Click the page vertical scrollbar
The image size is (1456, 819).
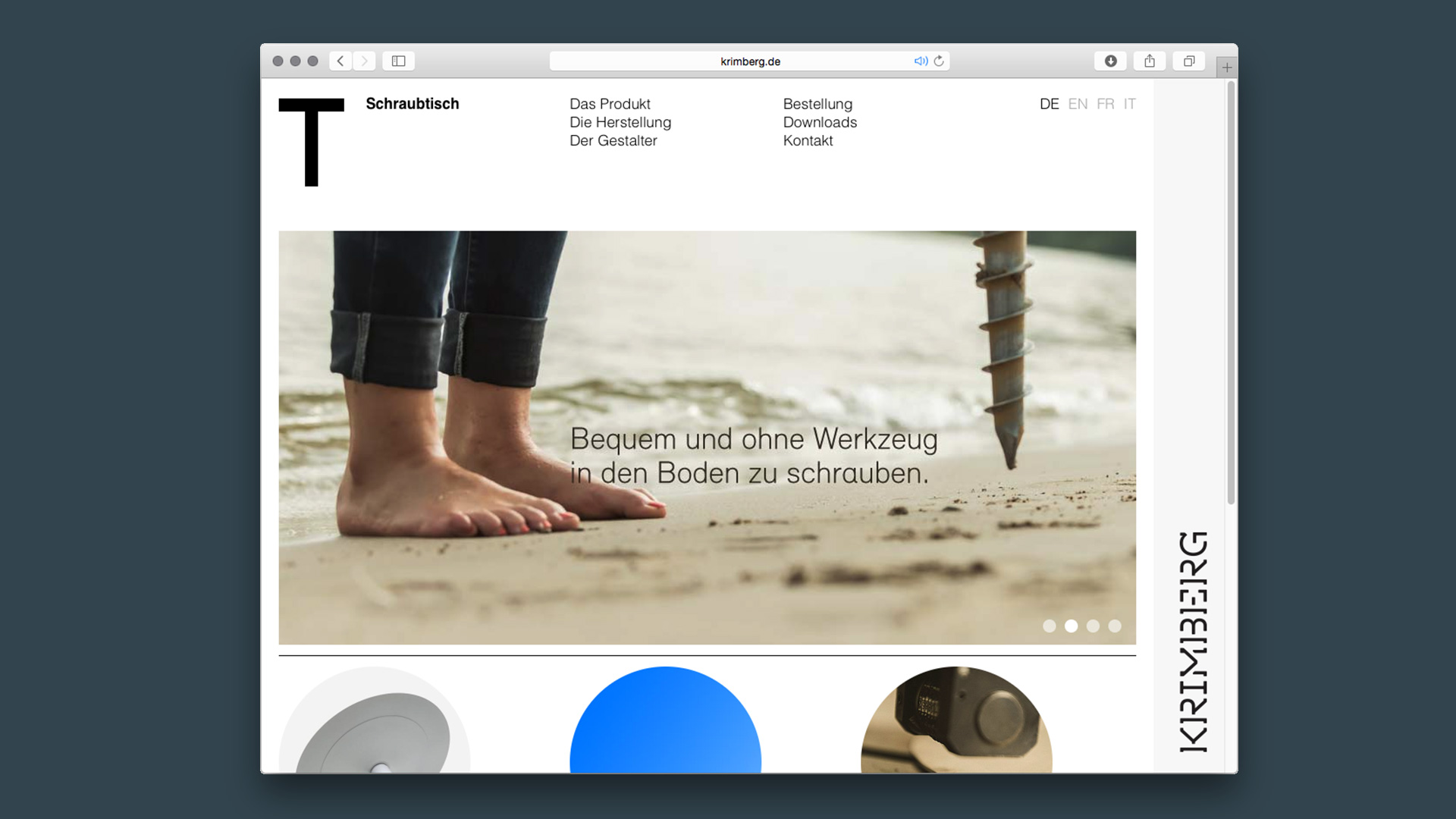pyautogui.click(x=1231, y=293)
